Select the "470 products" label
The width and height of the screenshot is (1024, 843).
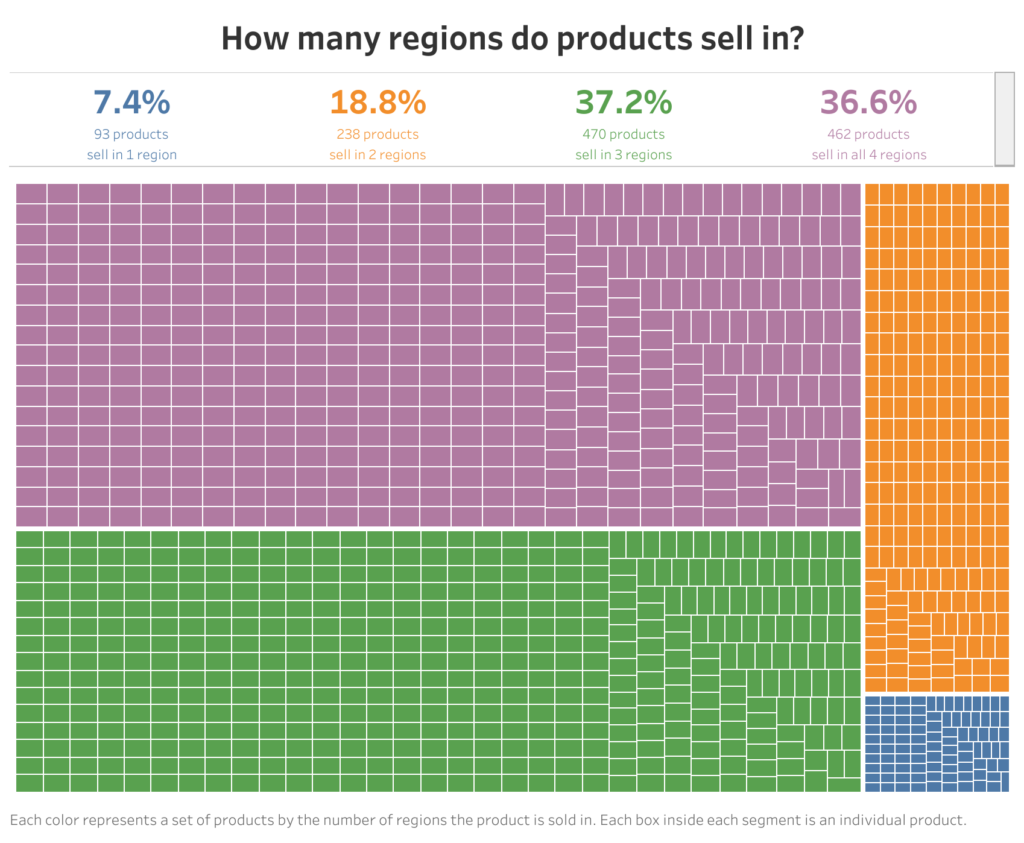[x=623, y=134]
